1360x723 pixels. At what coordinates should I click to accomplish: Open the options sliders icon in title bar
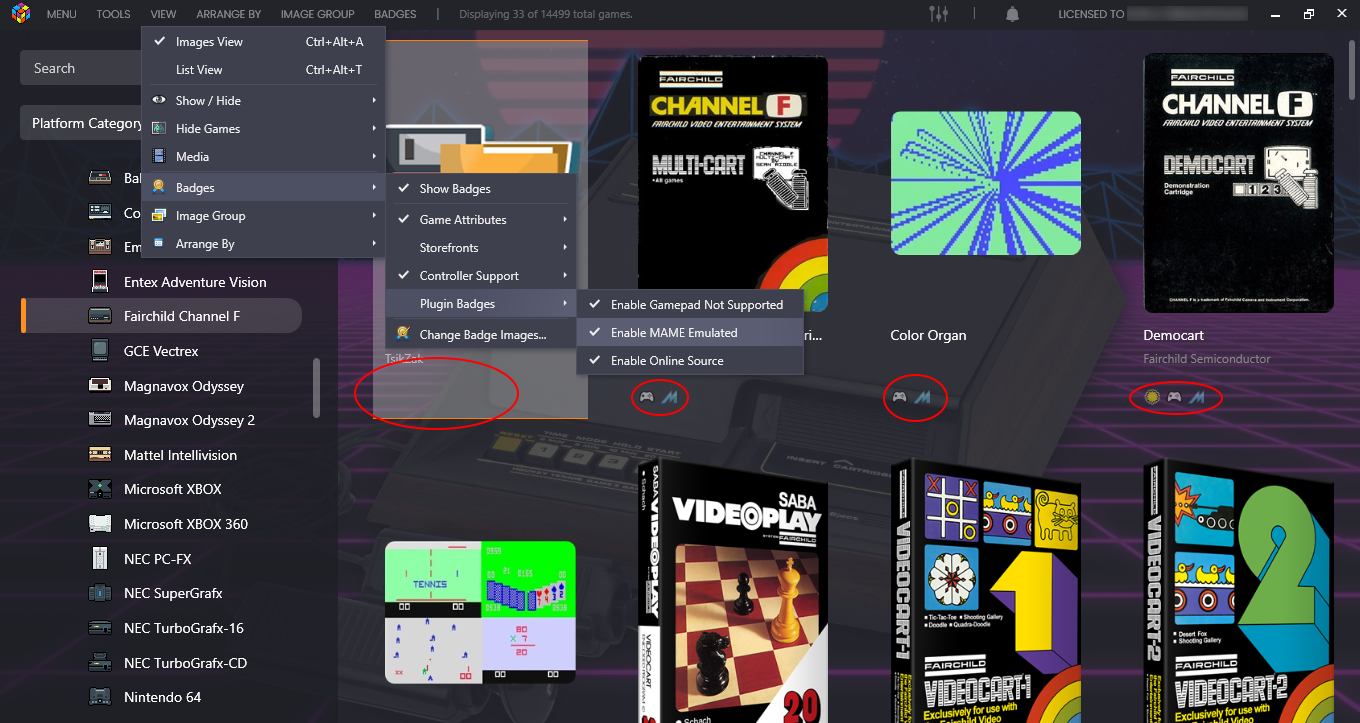[x=938, y=14]
